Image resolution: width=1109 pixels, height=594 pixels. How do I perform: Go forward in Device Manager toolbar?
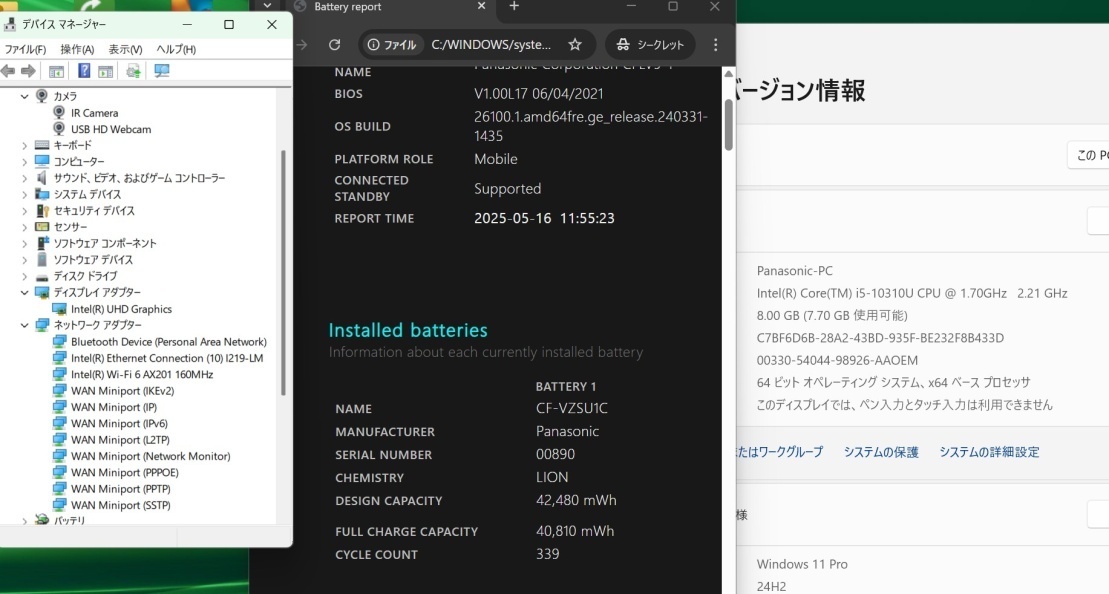[x=28, y=71]
